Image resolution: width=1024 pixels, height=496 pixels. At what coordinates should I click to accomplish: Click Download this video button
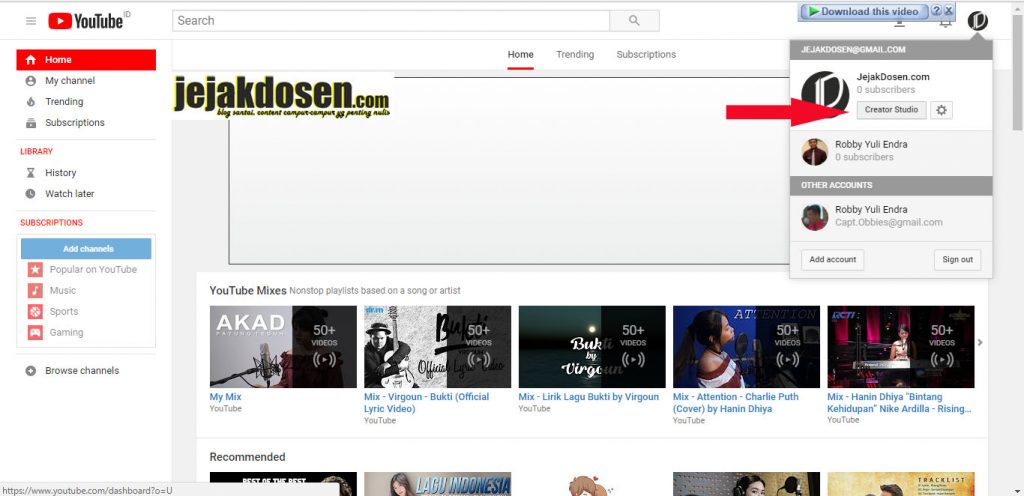coord(863,11)
